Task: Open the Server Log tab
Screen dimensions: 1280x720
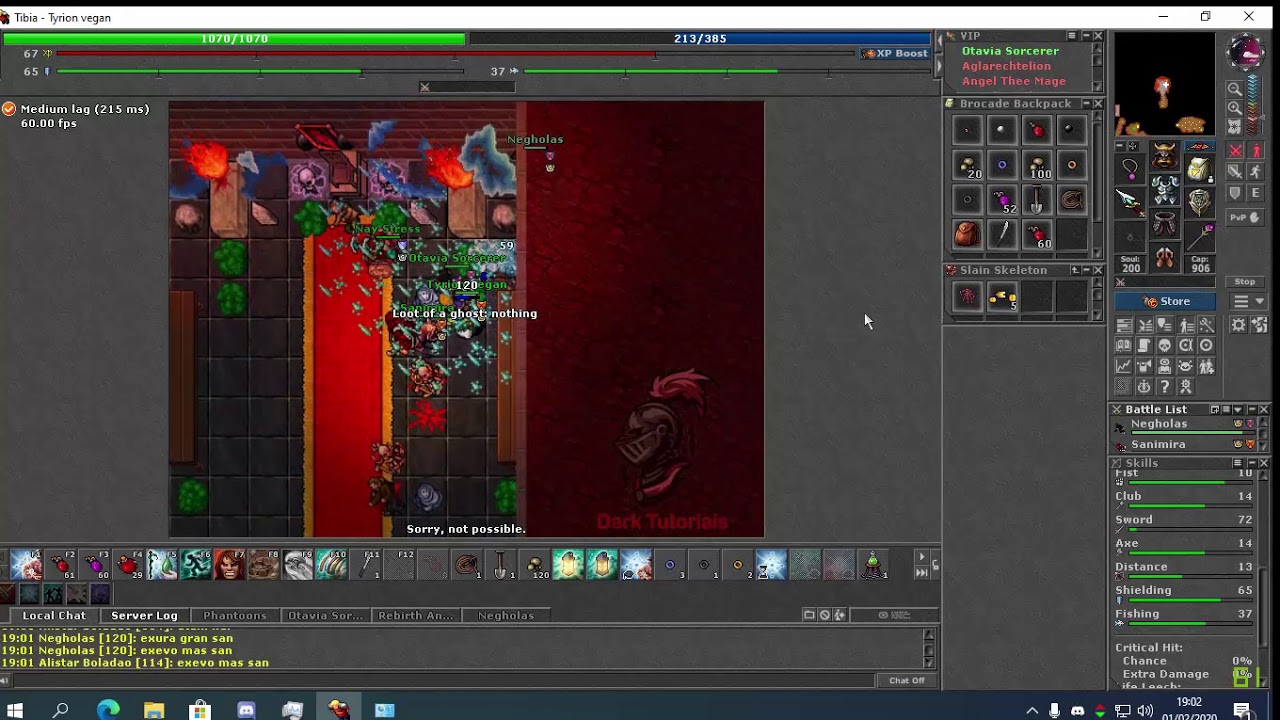Action: tap(144, 615)
